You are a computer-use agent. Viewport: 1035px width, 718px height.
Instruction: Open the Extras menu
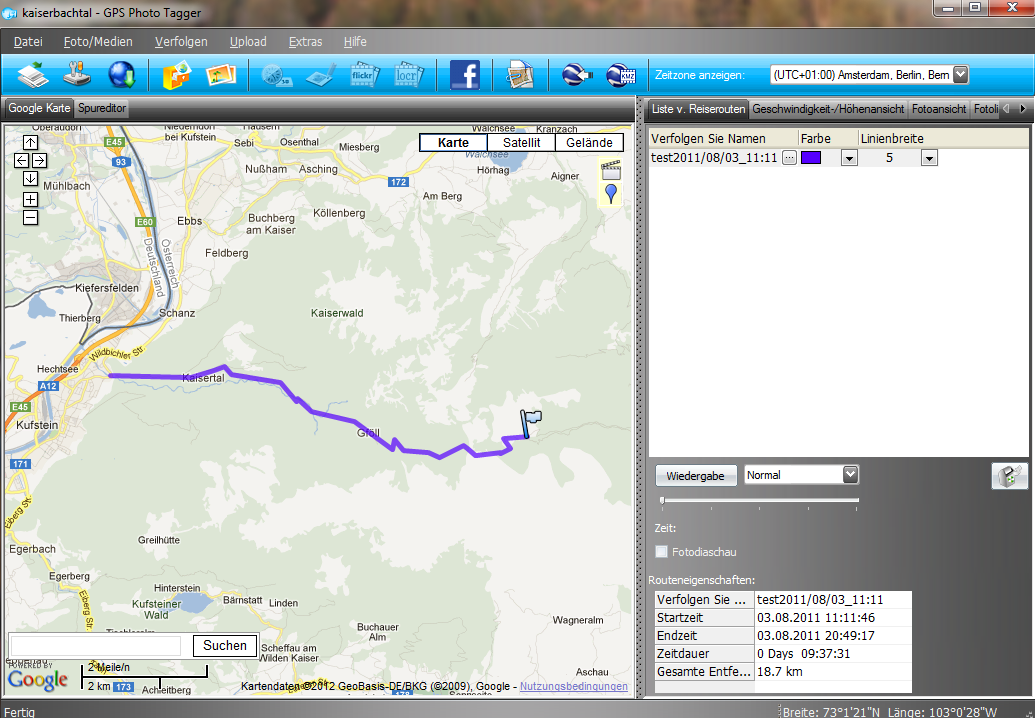[x=306, y=42]
